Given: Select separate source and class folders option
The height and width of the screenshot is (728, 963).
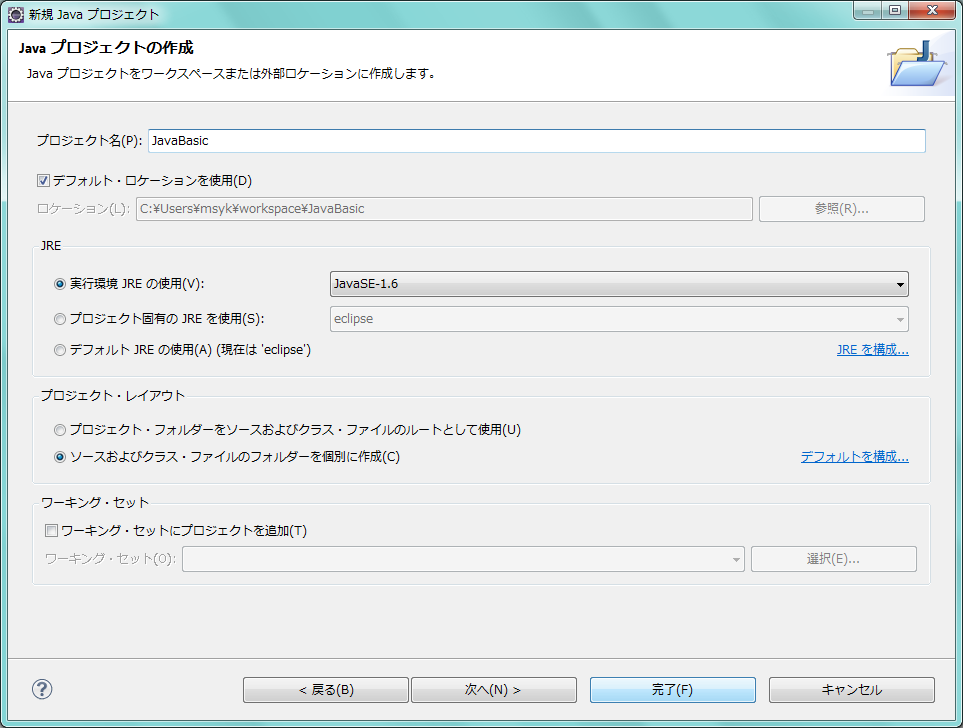Looking at the screenshot, I should (x=60, y=457).
